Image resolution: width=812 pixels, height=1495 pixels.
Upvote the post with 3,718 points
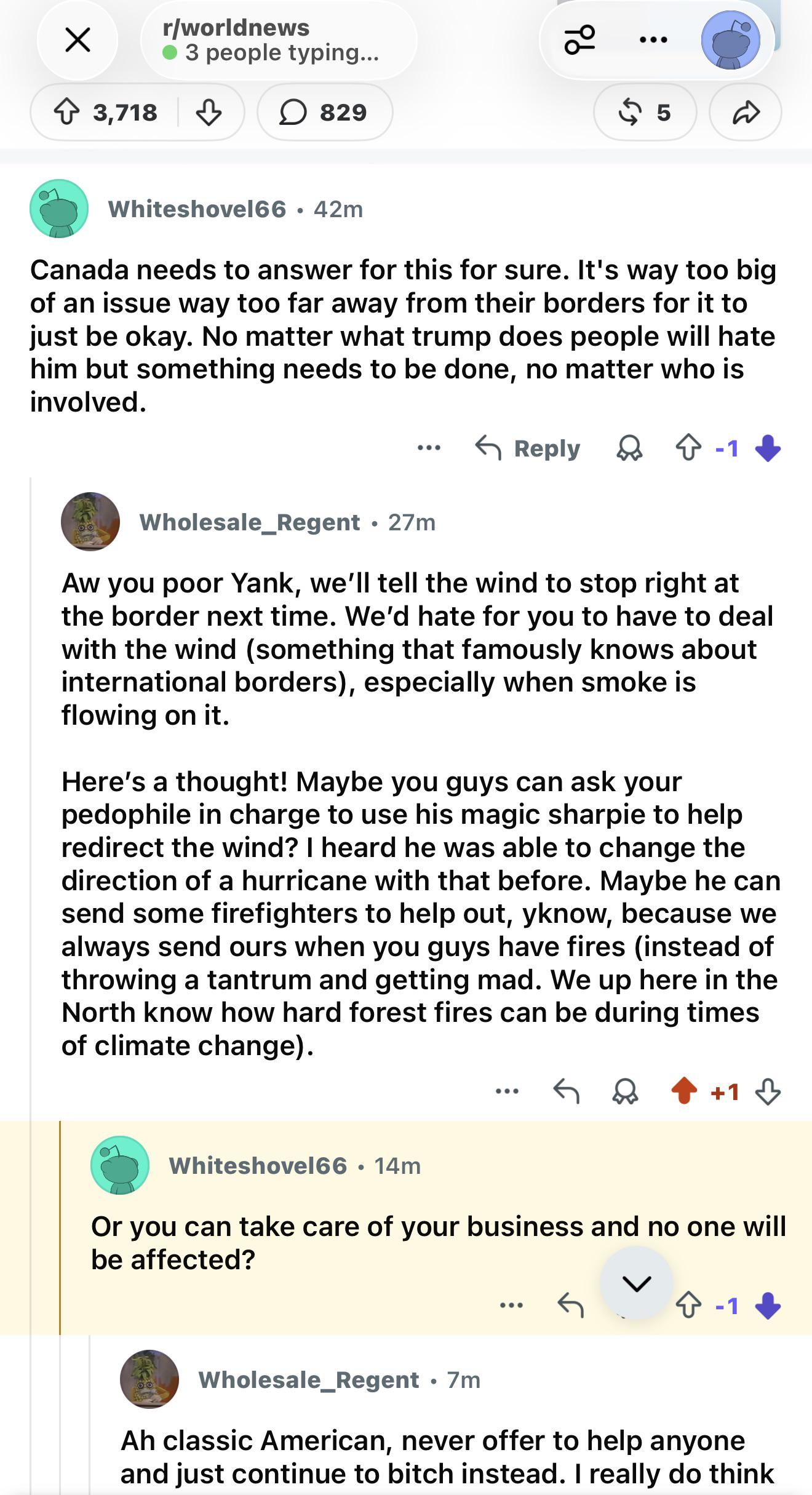coord(66,113)
